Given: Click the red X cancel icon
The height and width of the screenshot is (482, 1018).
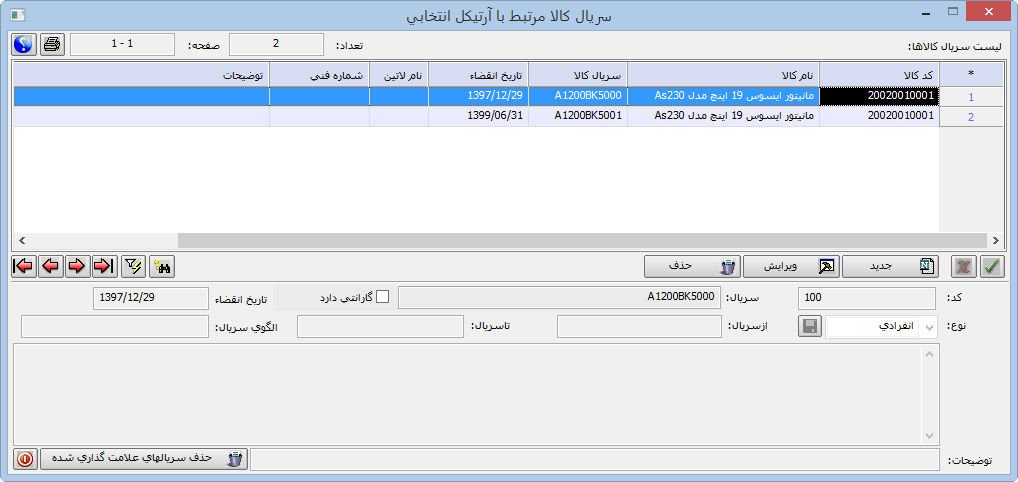Looking at the screenshot, I should point(963,266).
